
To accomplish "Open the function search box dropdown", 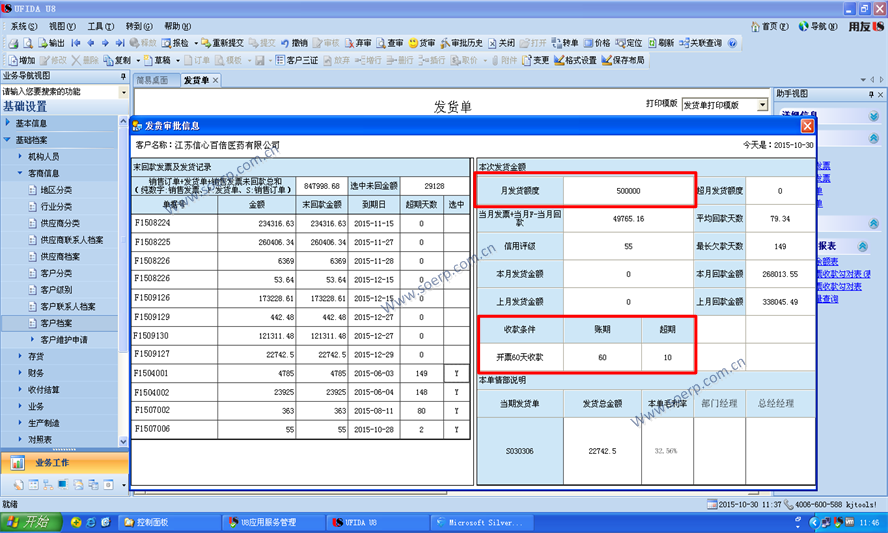I will tap(123, 92).
